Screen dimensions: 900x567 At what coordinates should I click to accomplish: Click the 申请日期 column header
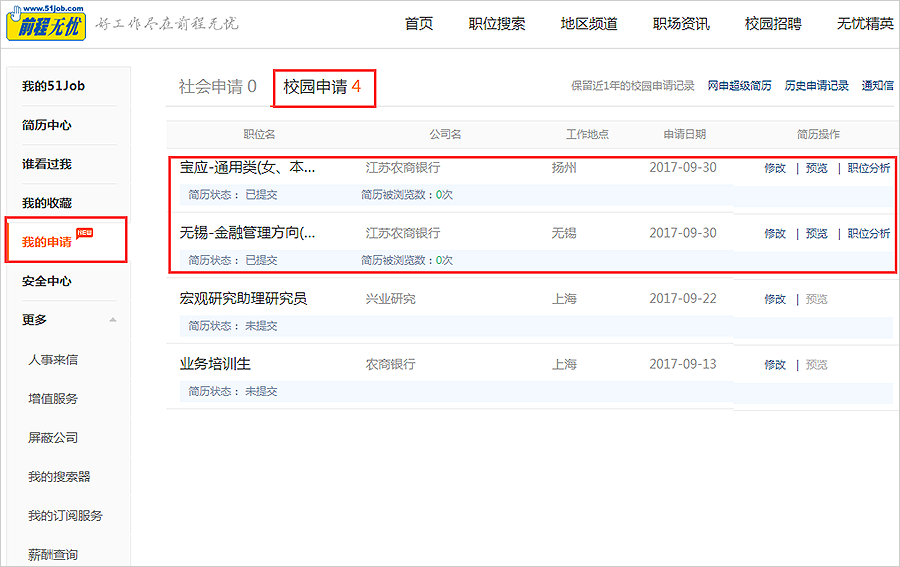pyautogui.click(x=685, y=134)
